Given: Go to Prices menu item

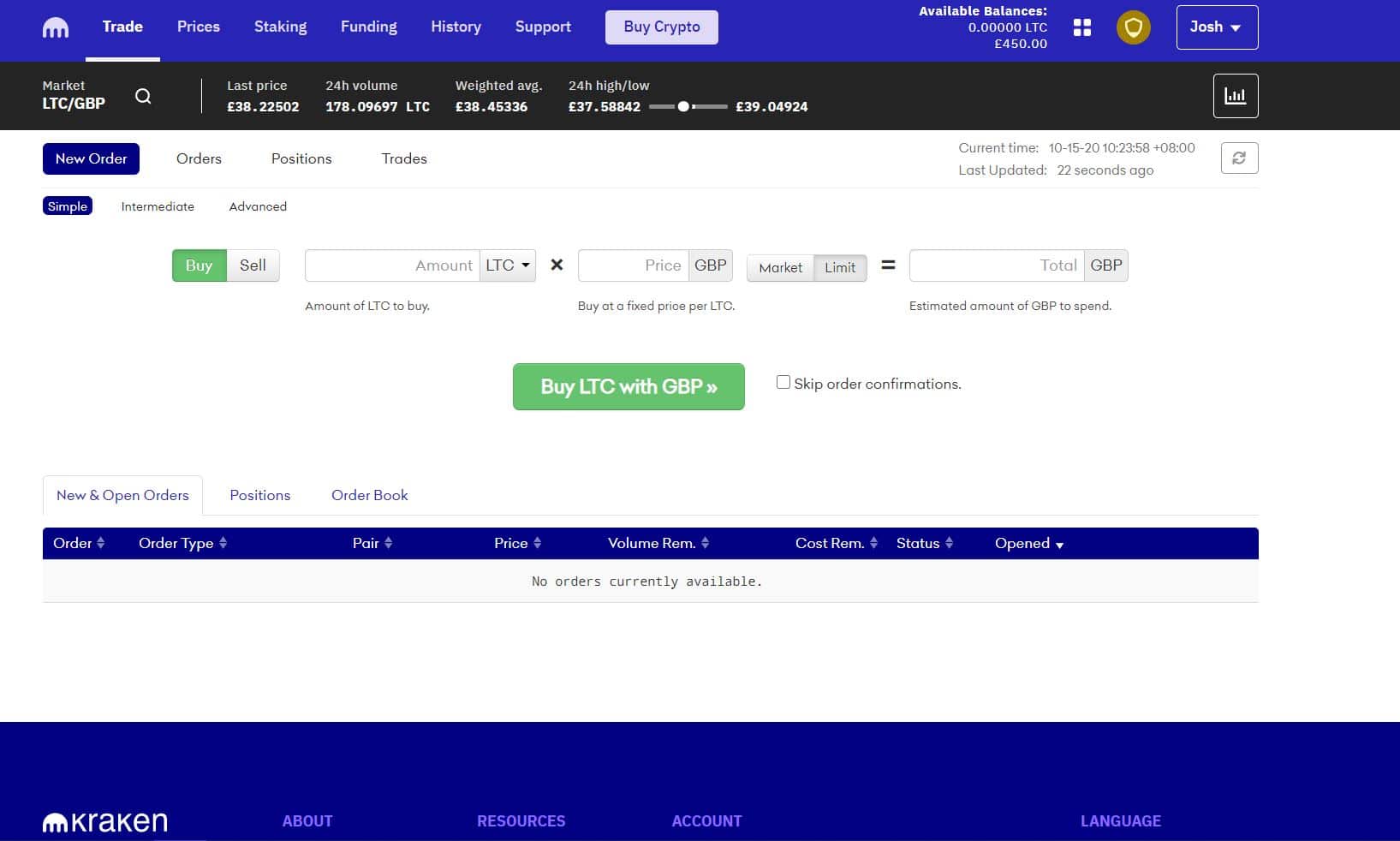Looking at the screenshot, I should coord(199,27).
